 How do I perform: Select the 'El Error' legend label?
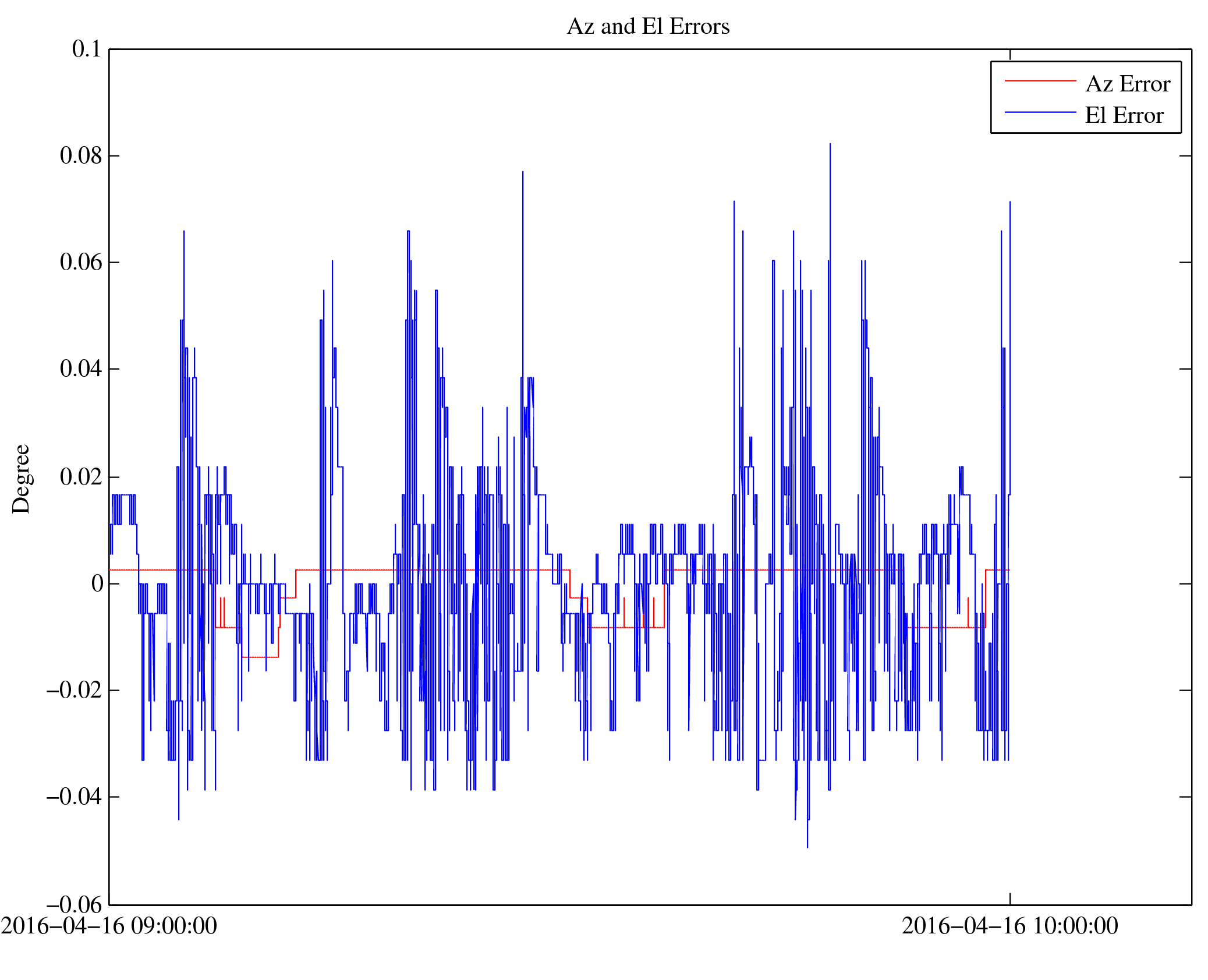1124,116
